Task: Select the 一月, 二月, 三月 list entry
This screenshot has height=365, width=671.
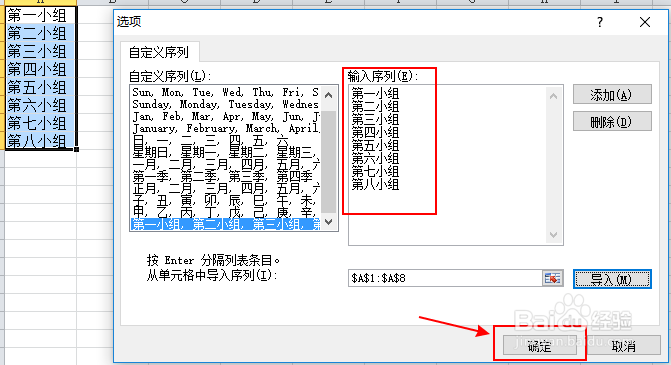Action: (x=225, y=164)
